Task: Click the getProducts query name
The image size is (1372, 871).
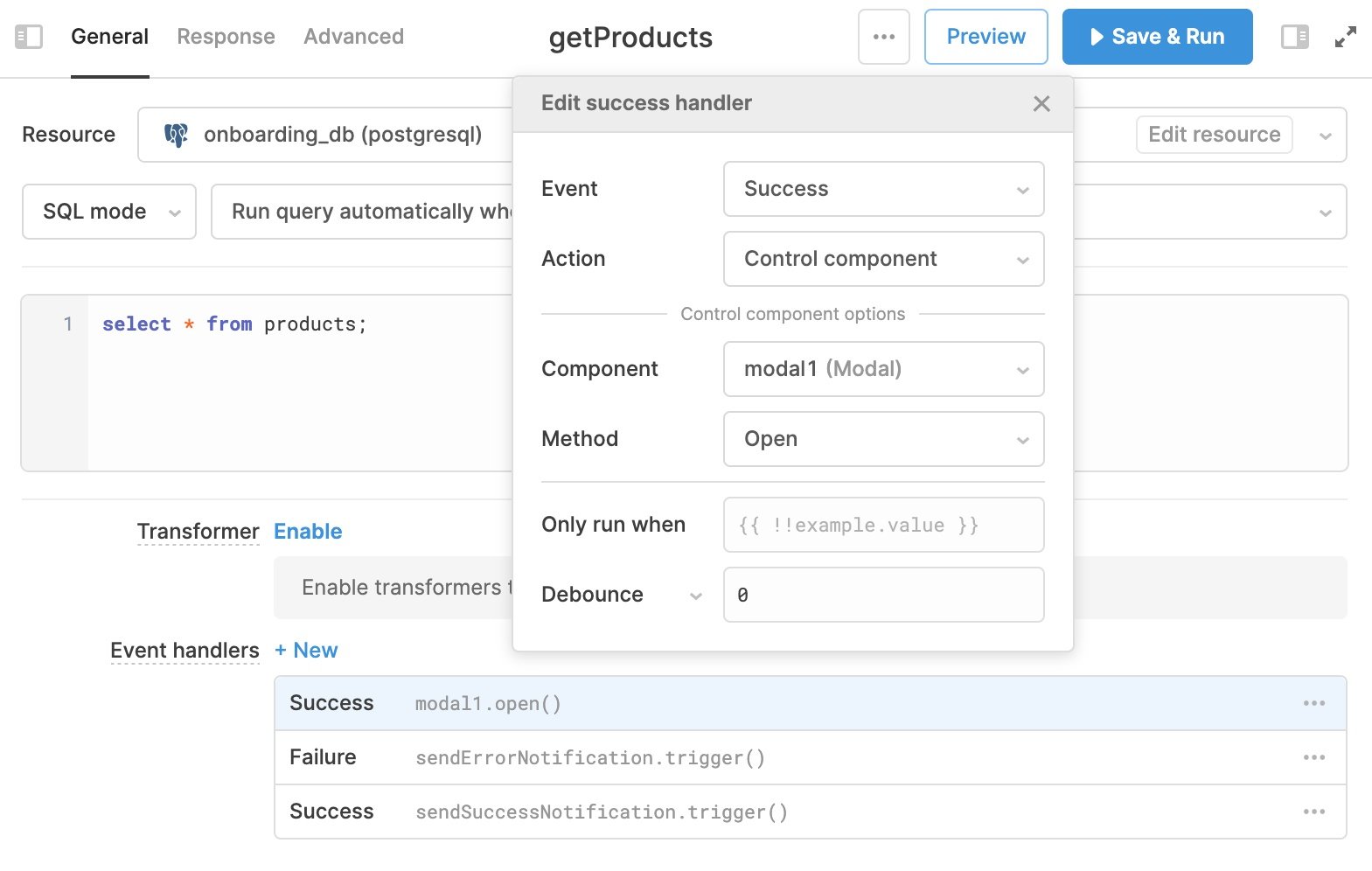Action: click(x=630, y=38)
